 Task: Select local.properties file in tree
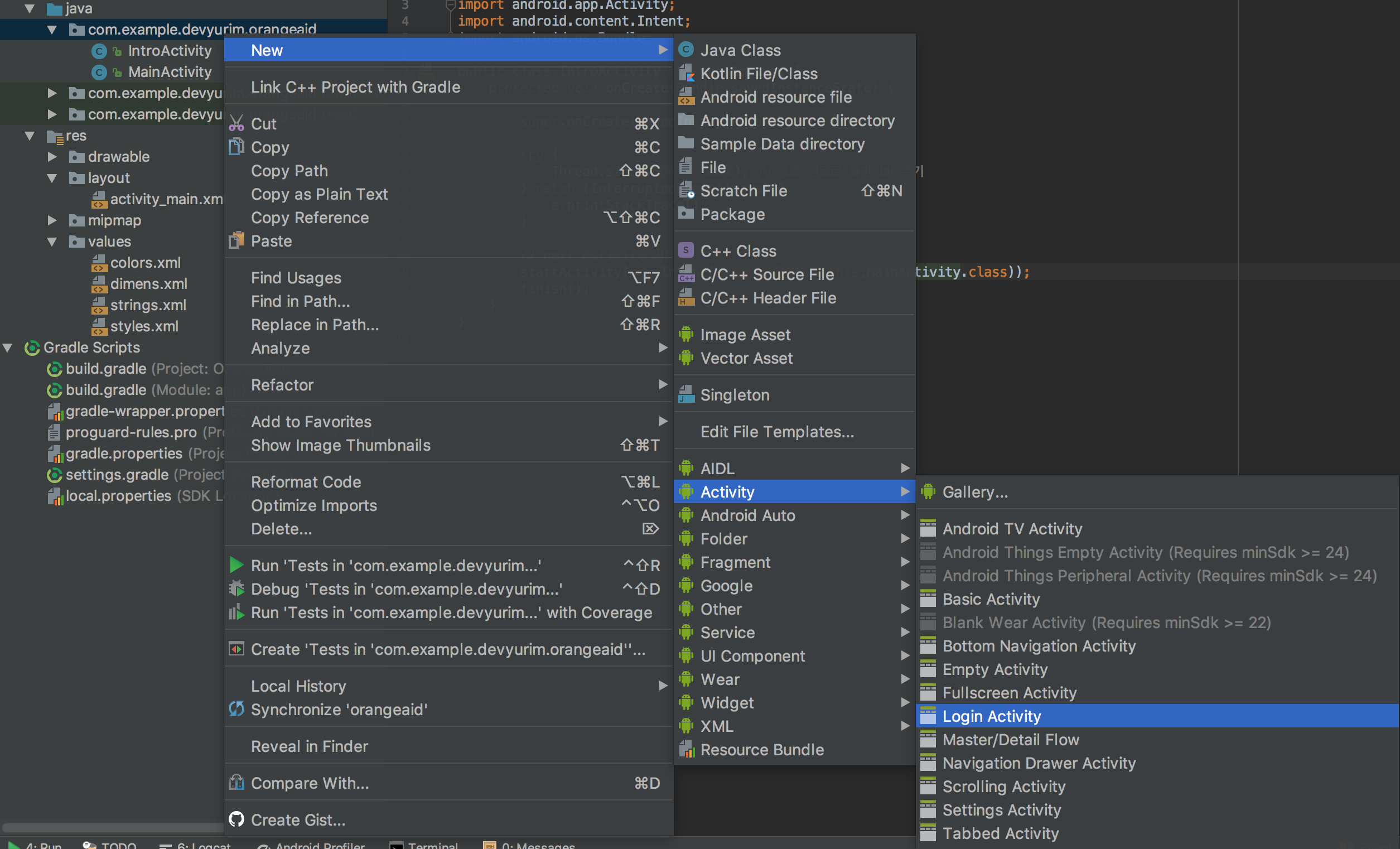(119, 496)
